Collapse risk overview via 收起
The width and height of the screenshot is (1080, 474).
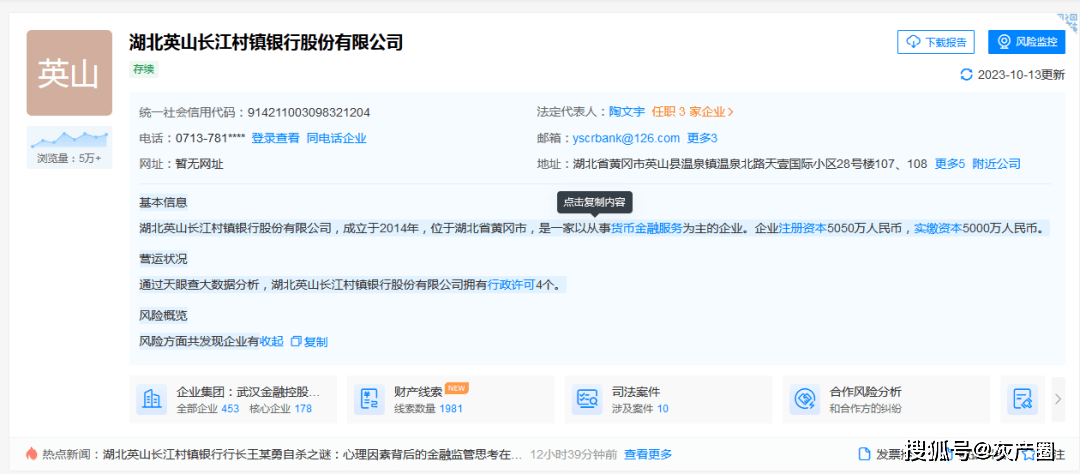tap(271, 341)
